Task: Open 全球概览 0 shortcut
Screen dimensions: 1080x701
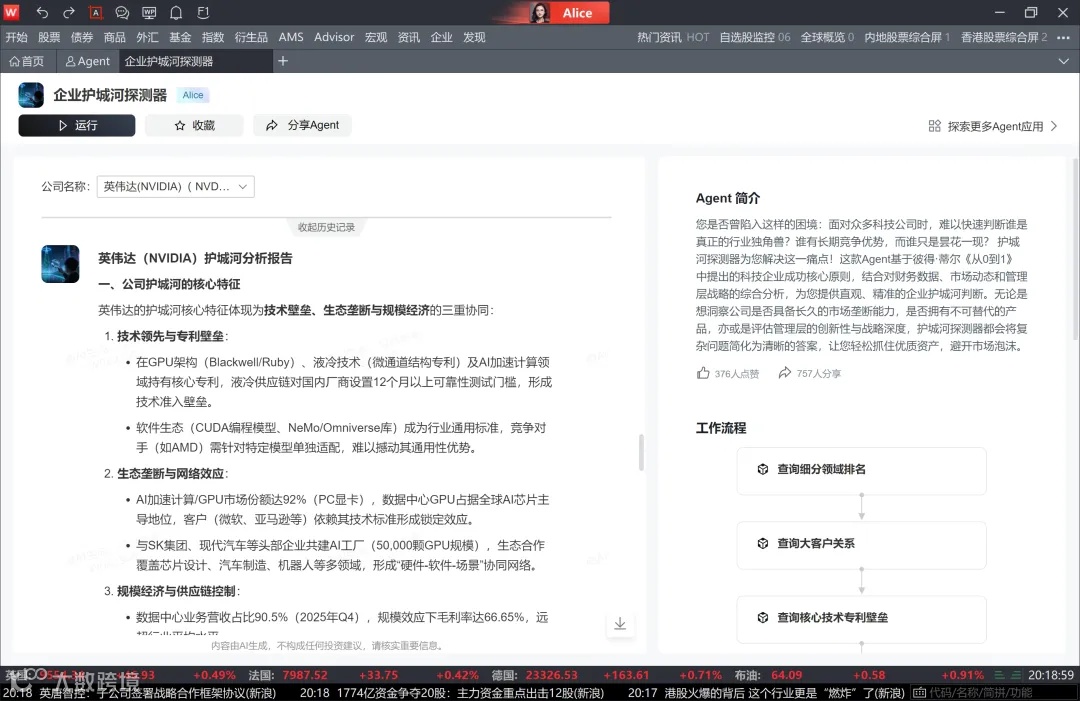Action: (x=827, y=37)
